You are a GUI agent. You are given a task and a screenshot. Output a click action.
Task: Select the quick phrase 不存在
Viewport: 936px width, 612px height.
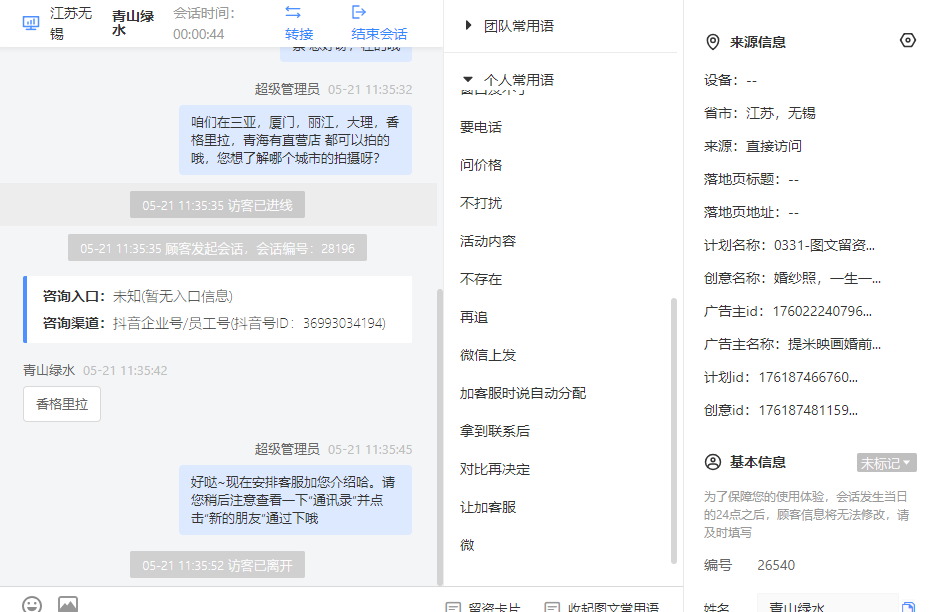pos(481,279)
